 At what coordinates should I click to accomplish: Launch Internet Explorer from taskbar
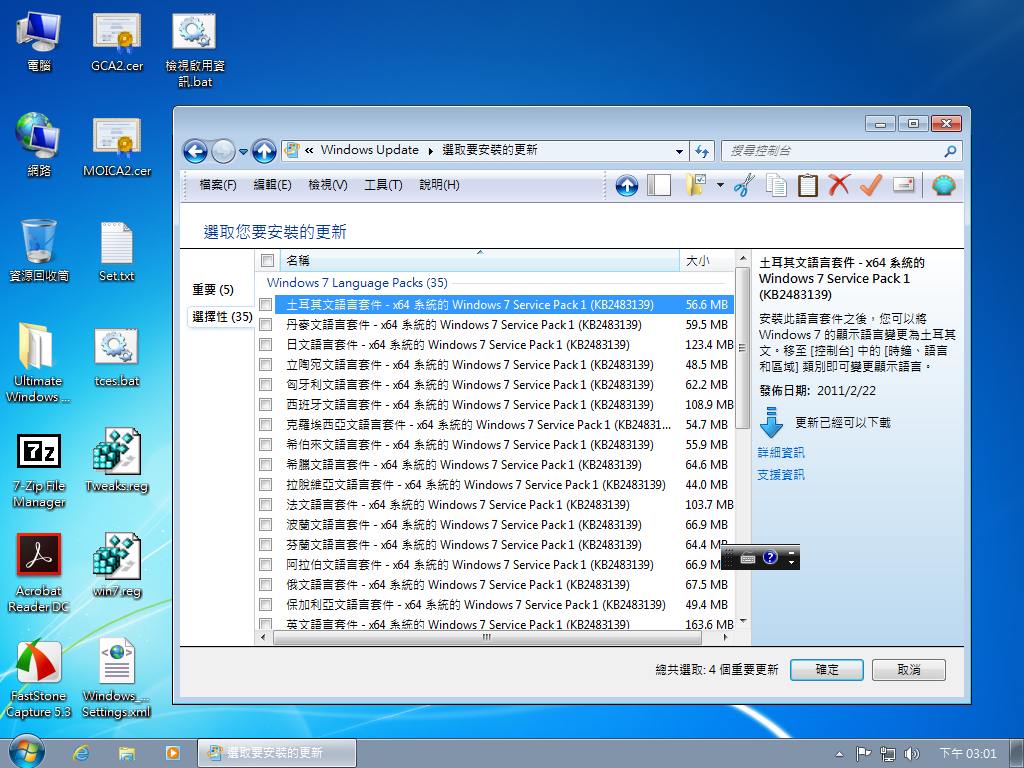[81, 753]
